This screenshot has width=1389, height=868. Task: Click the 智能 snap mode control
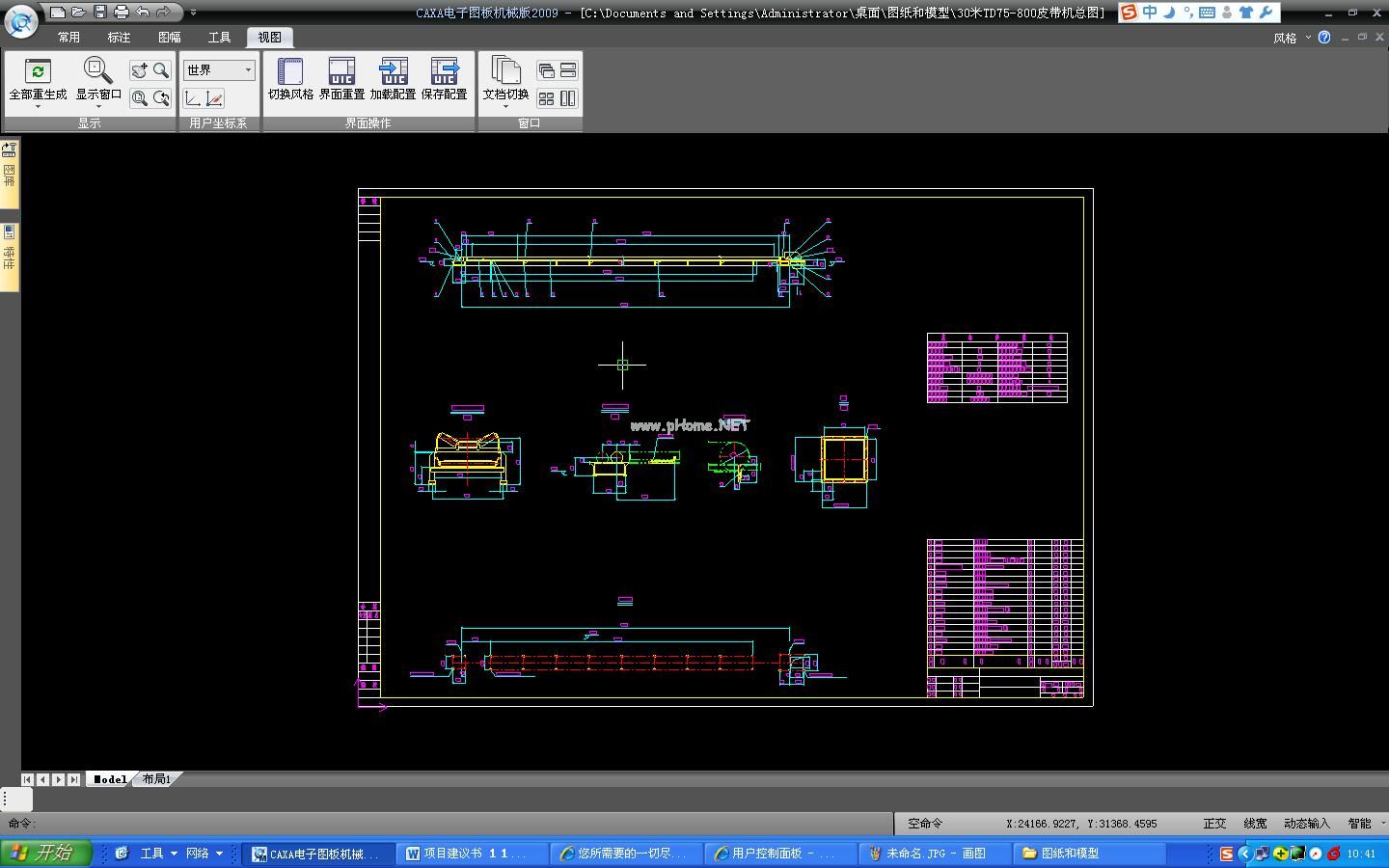tap(1361, 824)
